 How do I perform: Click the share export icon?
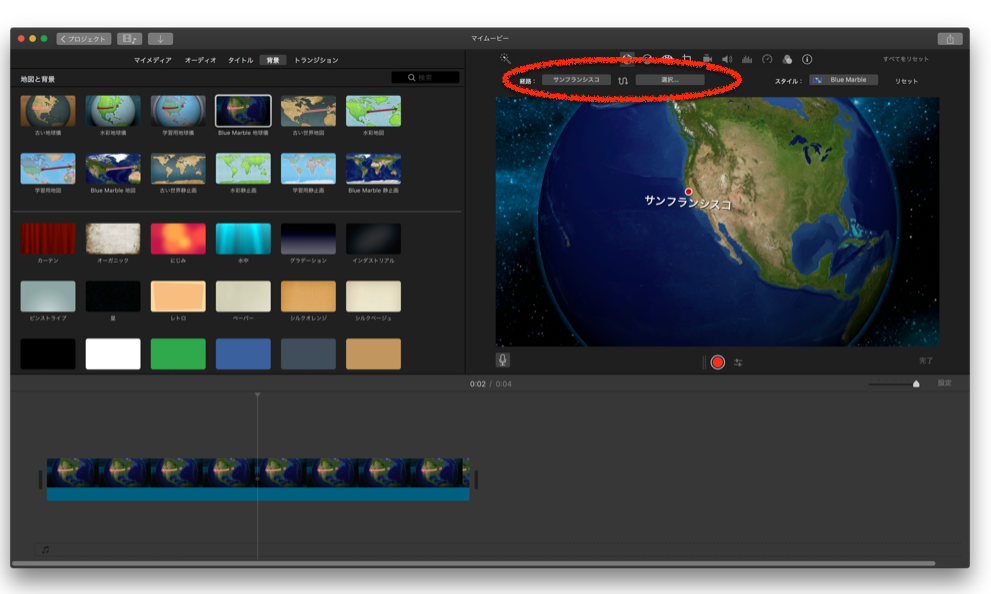pos(950,39)
